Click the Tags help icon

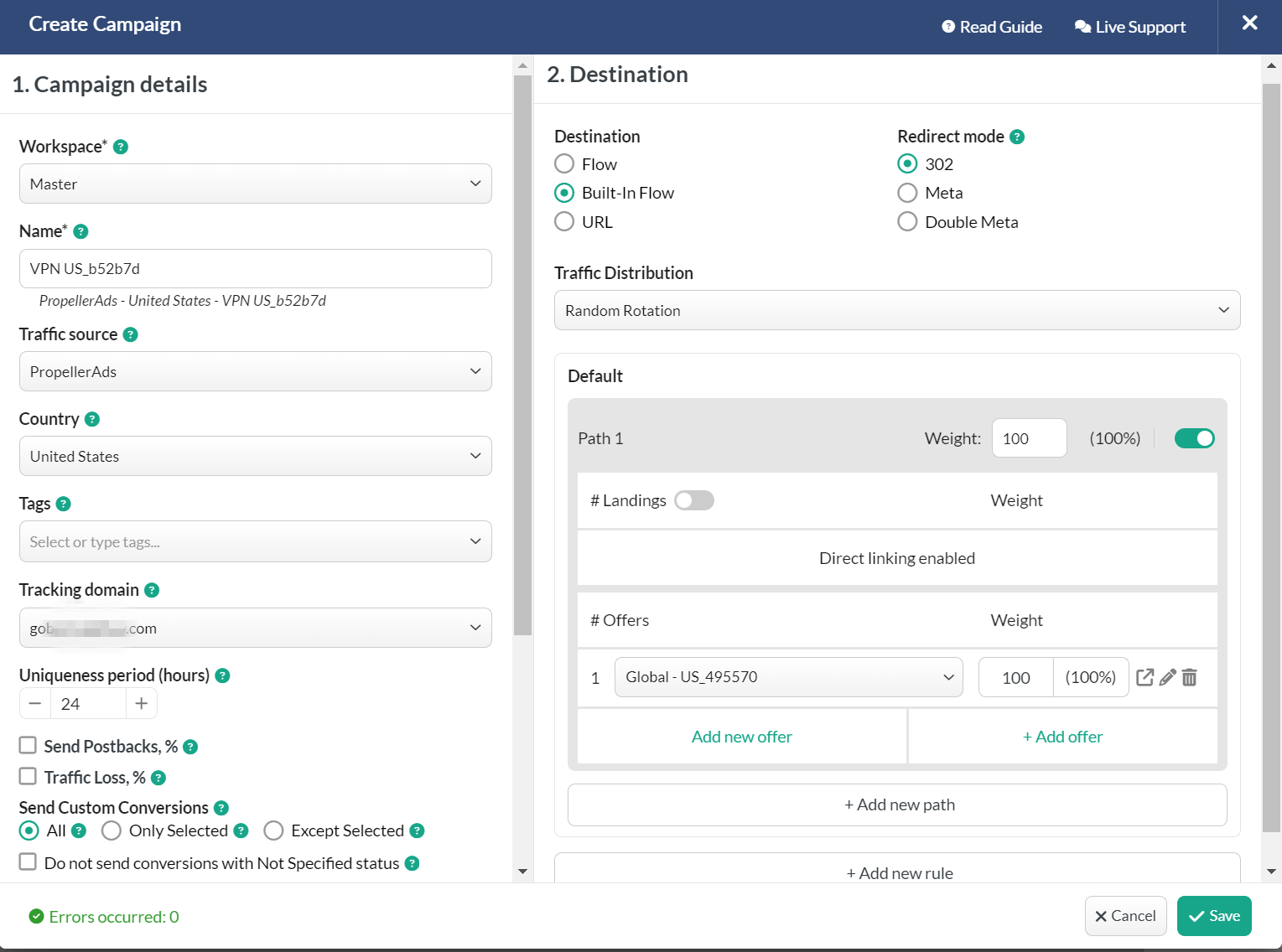pyautogui.click(x=64, y=504)
